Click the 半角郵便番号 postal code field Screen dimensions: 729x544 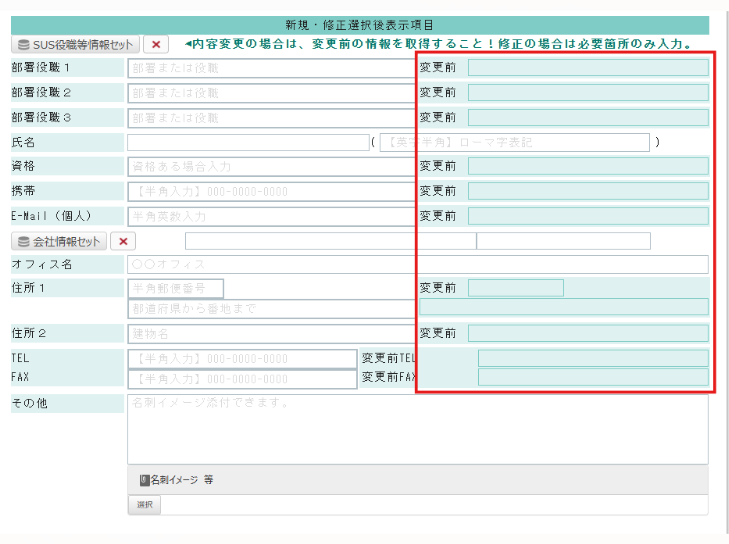point(175,288)
